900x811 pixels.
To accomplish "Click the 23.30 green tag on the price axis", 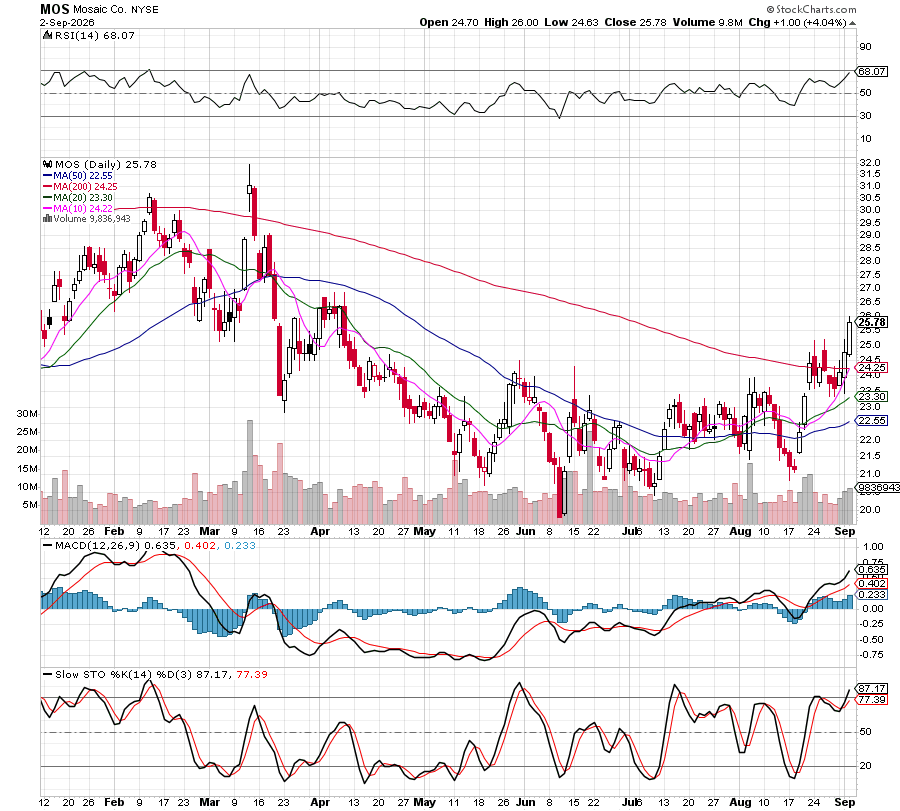I will point(872,397).
